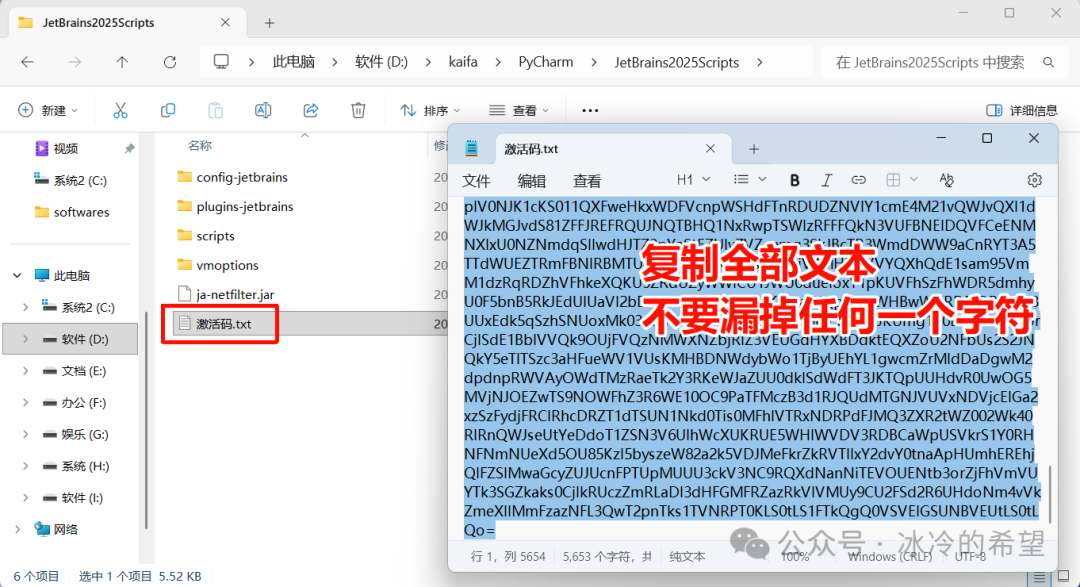Screen dimensions: 1080x587
Task: Click the Rename icon in Explorer toolbar
Action: (263, 110)
